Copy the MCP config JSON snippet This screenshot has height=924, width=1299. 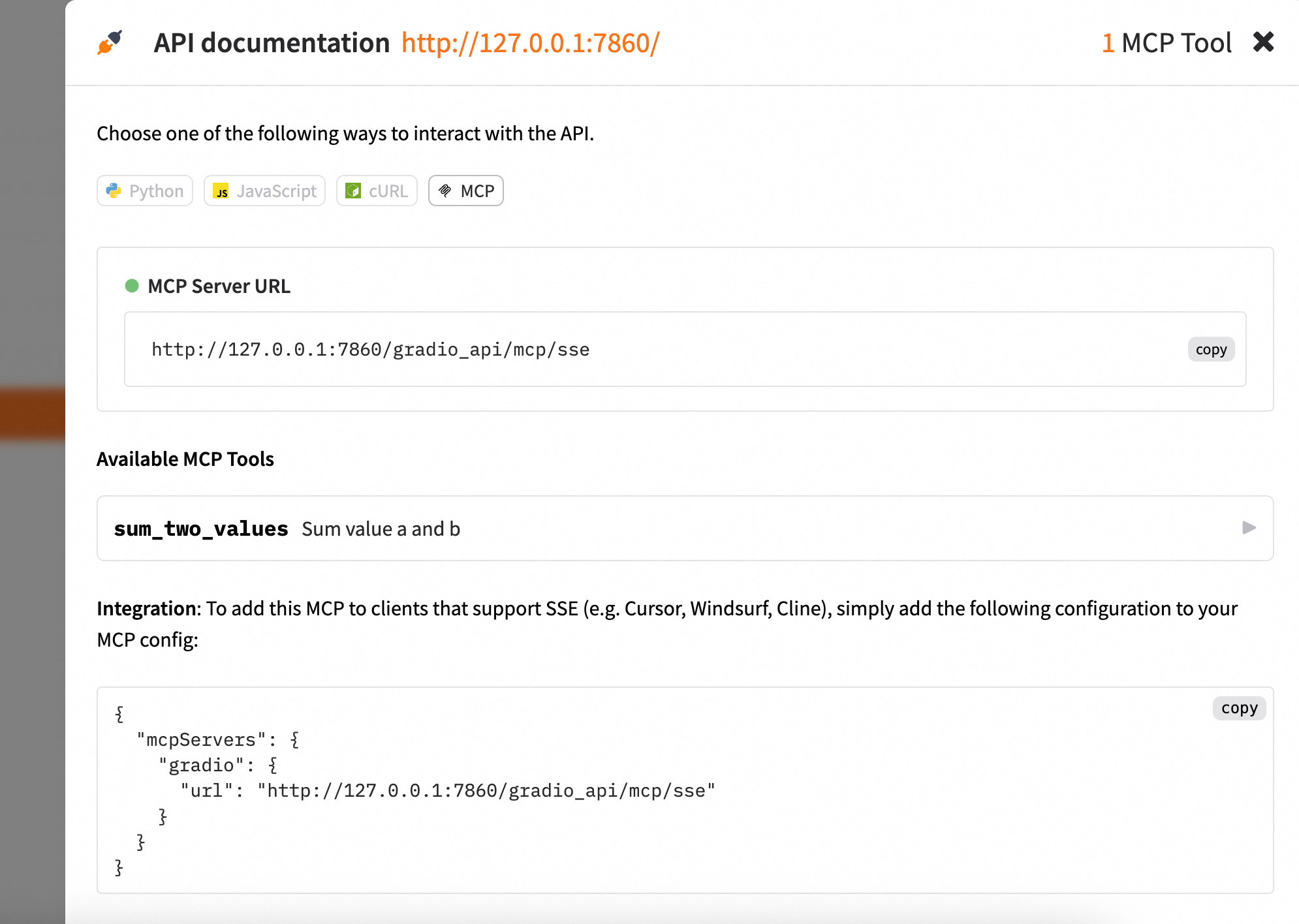1239,708
